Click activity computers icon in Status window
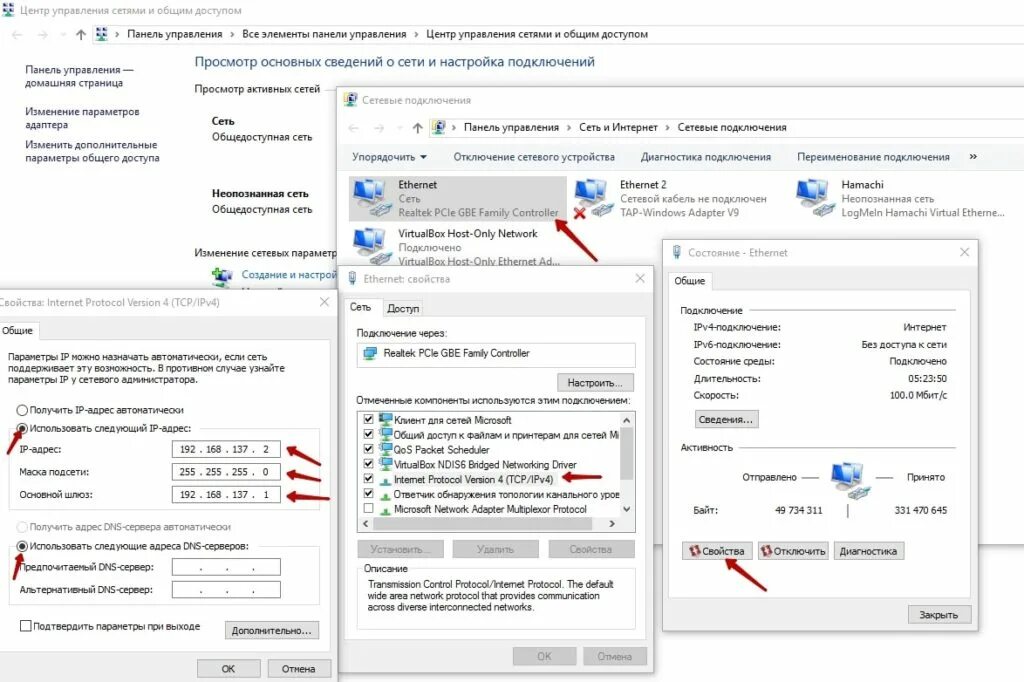The image size is (1024, 682). coord(850,479)
